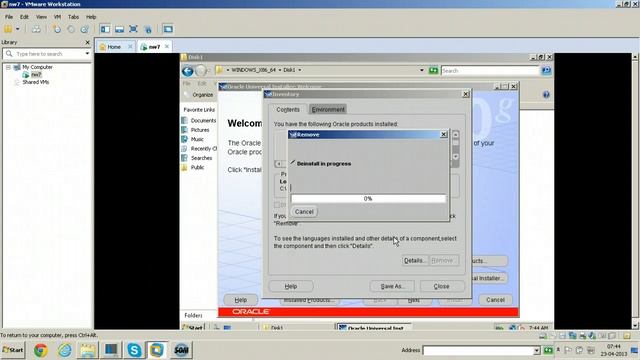Image resolution: width=640 pixels, height=360 pixels.
Task: Click the console view toolbar icon
Action: pos(168,29)
